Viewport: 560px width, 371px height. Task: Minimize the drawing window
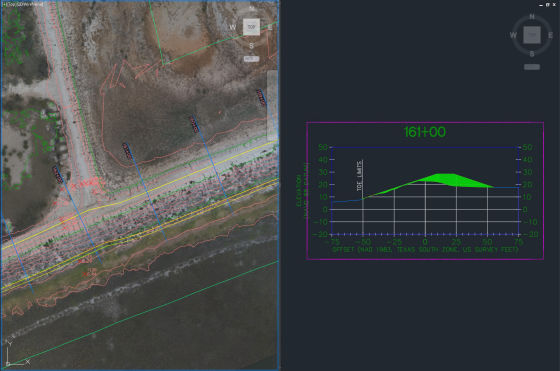[x=541, y=5]
